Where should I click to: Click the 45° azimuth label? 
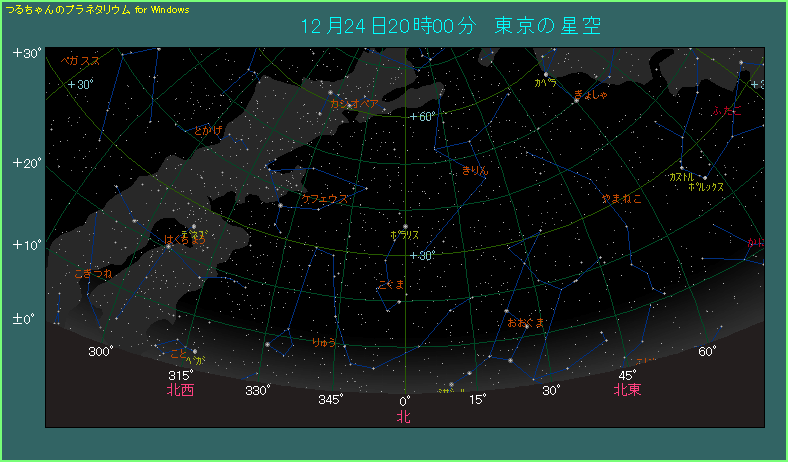point(628,376)
